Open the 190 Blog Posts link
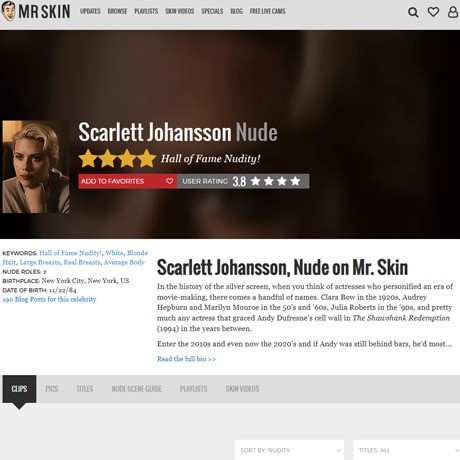Image resolution: width=460 pixels, height=460 pixels. pos(49,299)
